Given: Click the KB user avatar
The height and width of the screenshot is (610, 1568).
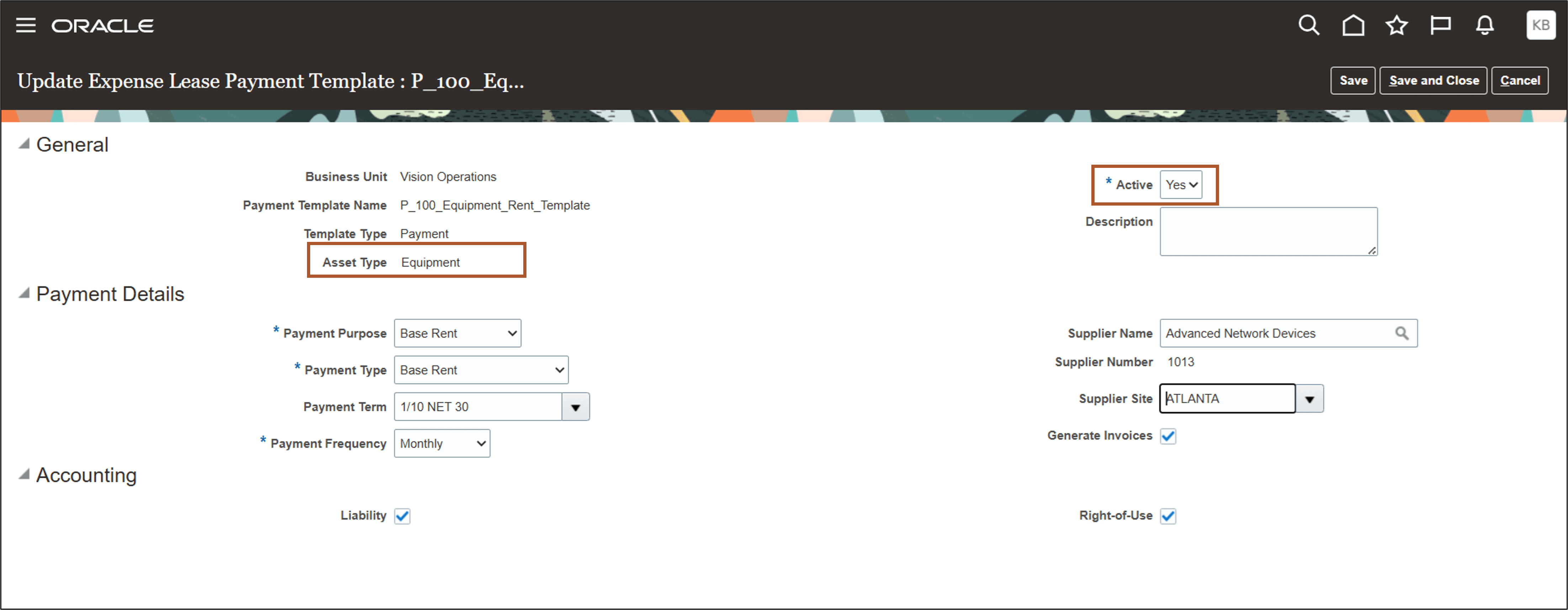Looking at the screenshot, I should coord(1541,25).
